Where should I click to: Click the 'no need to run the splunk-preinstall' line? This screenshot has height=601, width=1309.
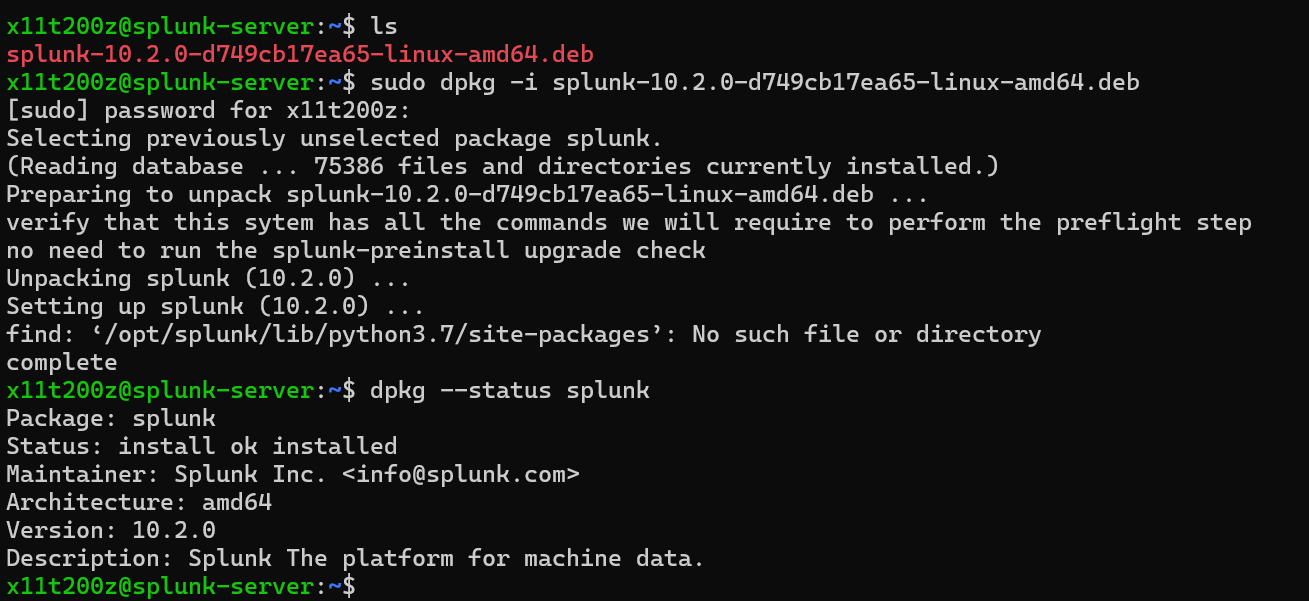356,250
